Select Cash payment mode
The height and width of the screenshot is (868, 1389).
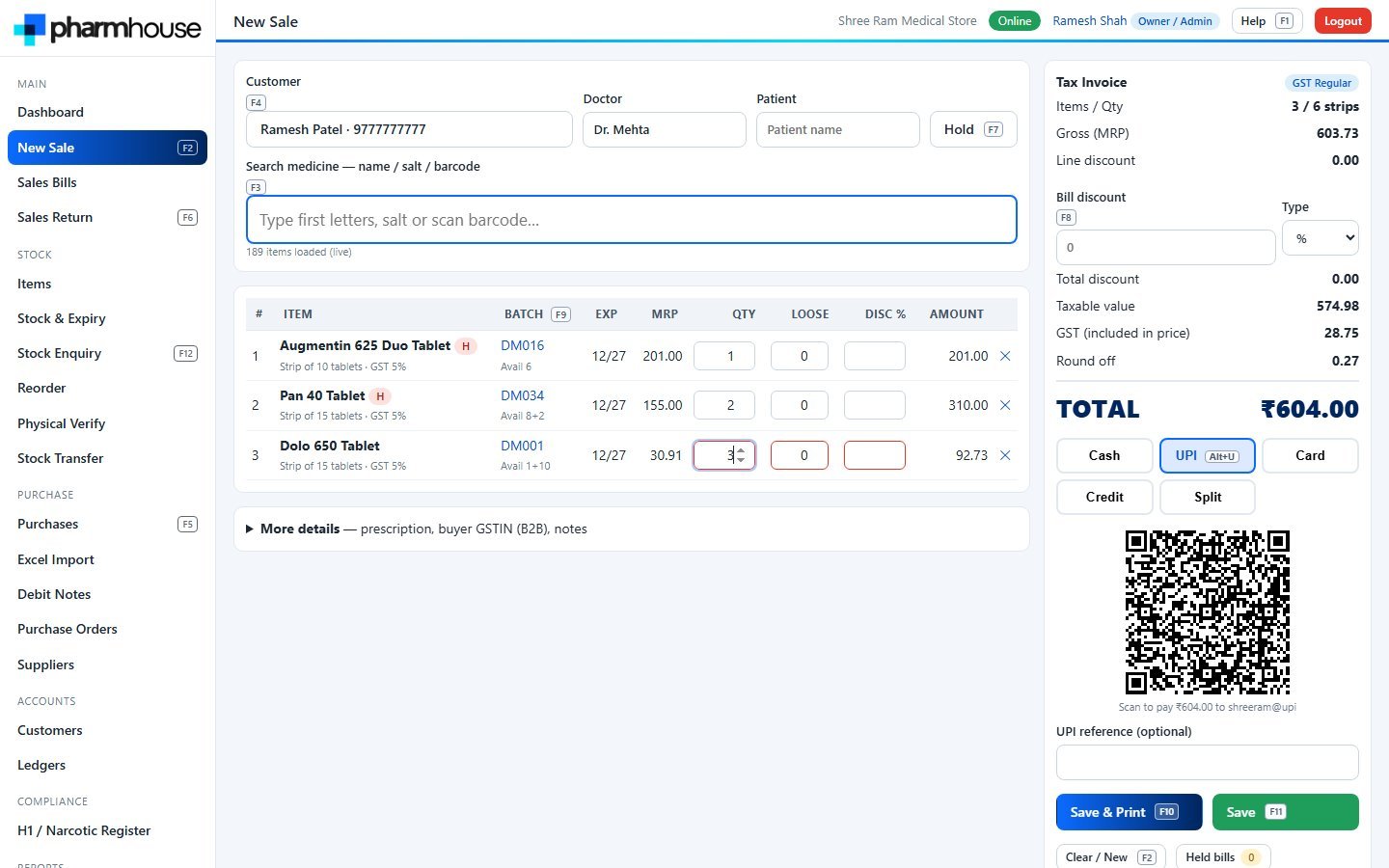pos(1104,455)
